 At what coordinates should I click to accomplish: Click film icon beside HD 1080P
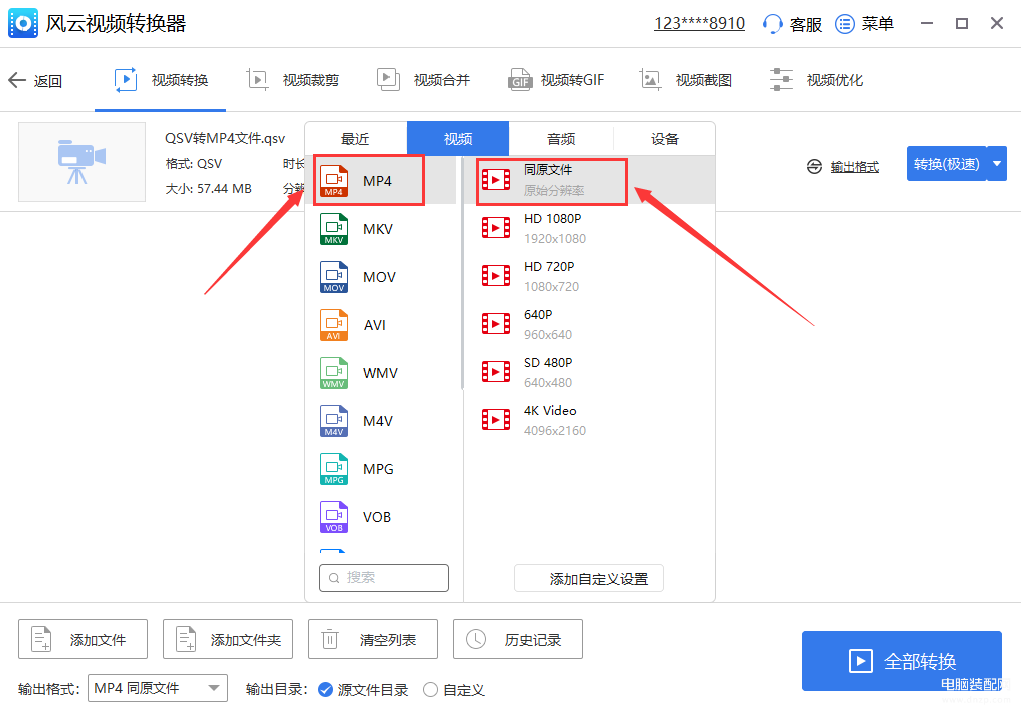coord(496,228)
